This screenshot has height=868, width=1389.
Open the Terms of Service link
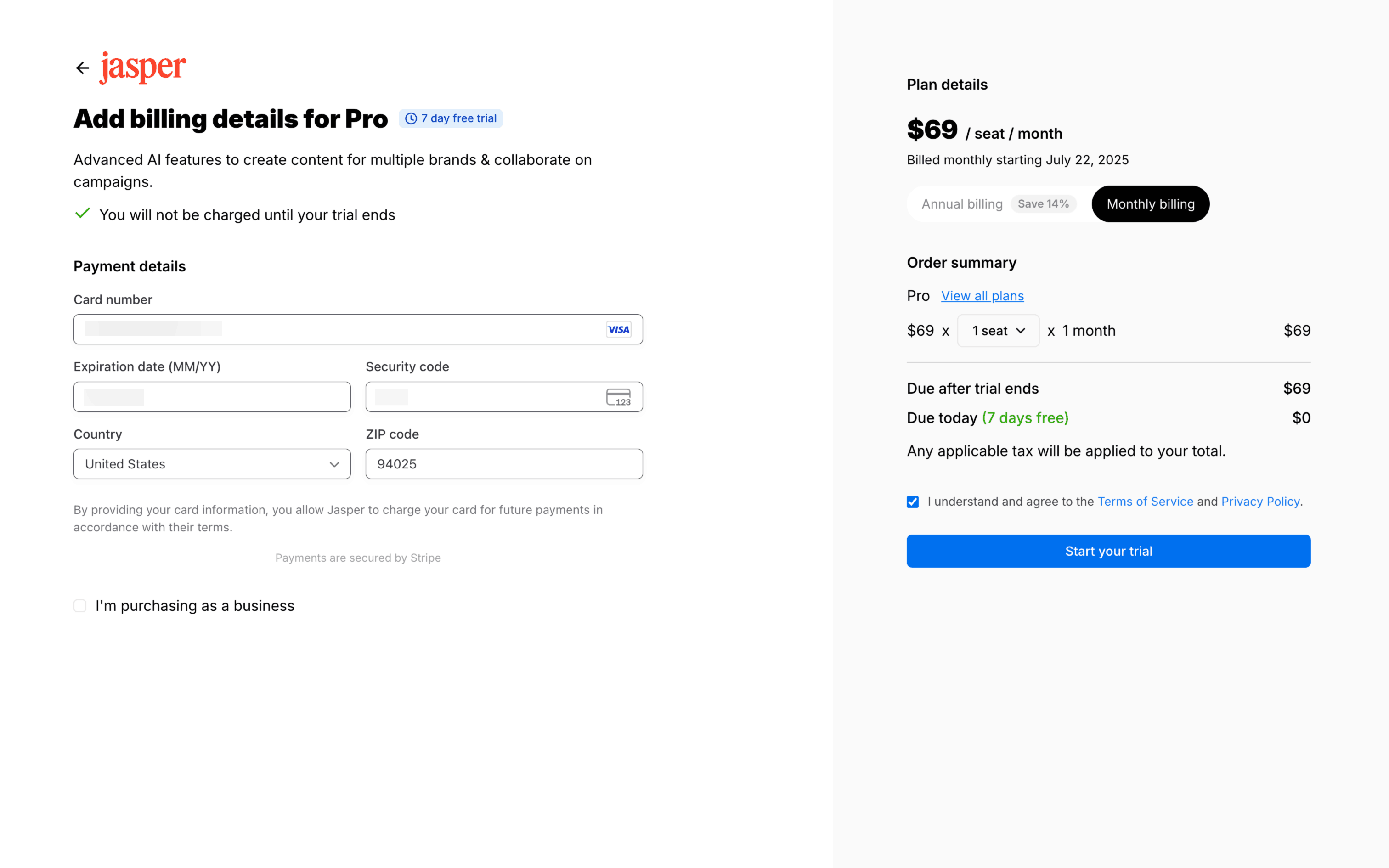point(1145,502)
